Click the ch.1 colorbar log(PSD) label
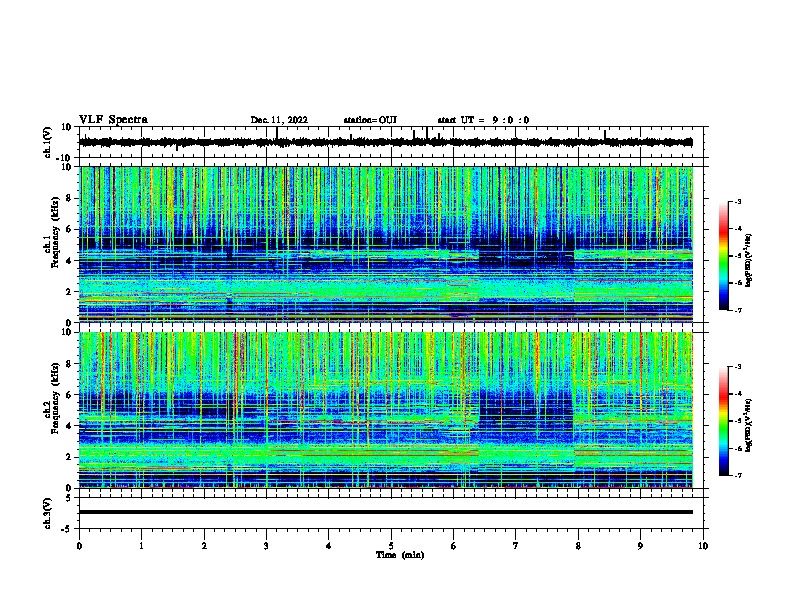Screen dimensions: 792x612 (749, 260)
